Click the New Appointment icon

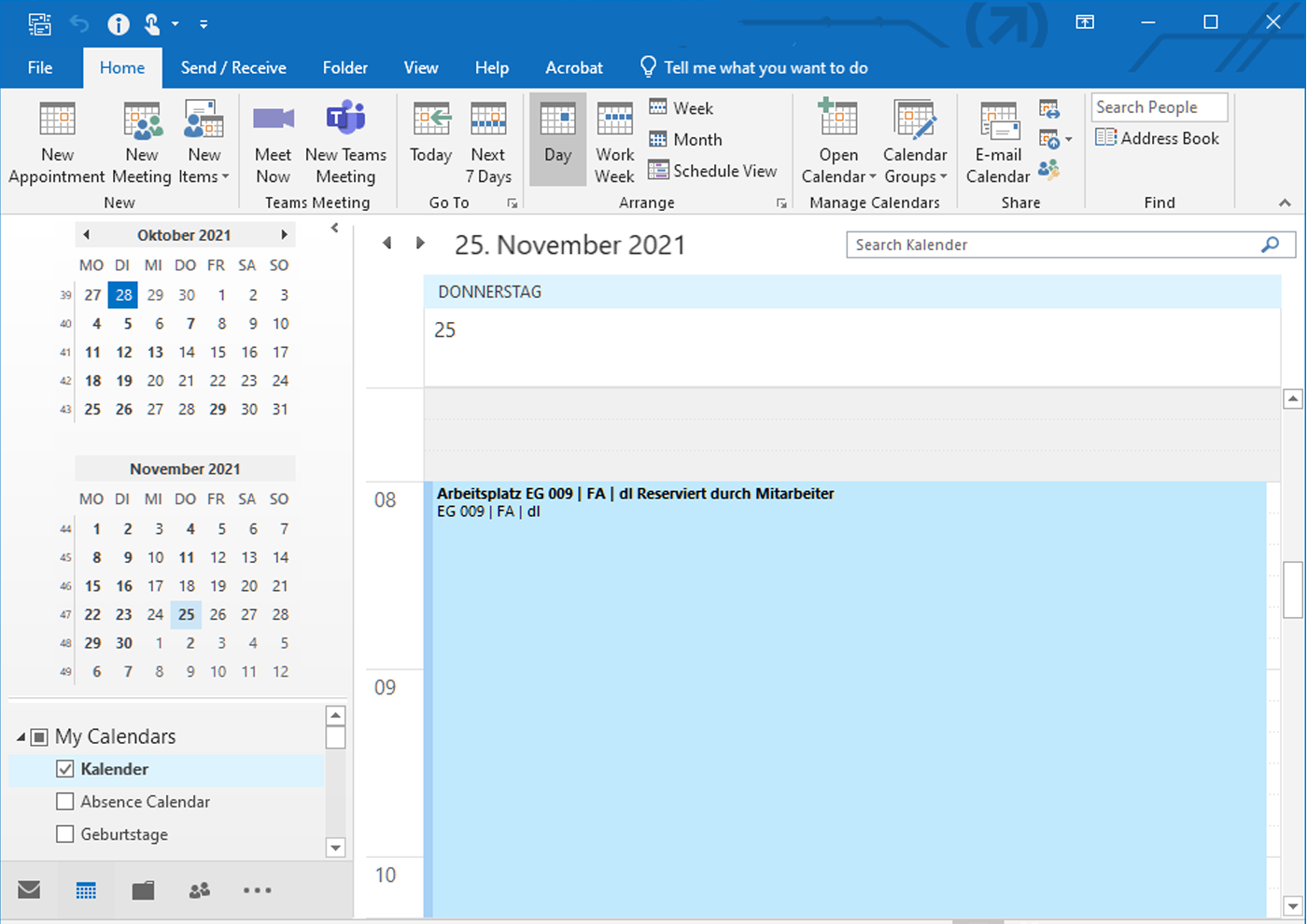point(57,121)
